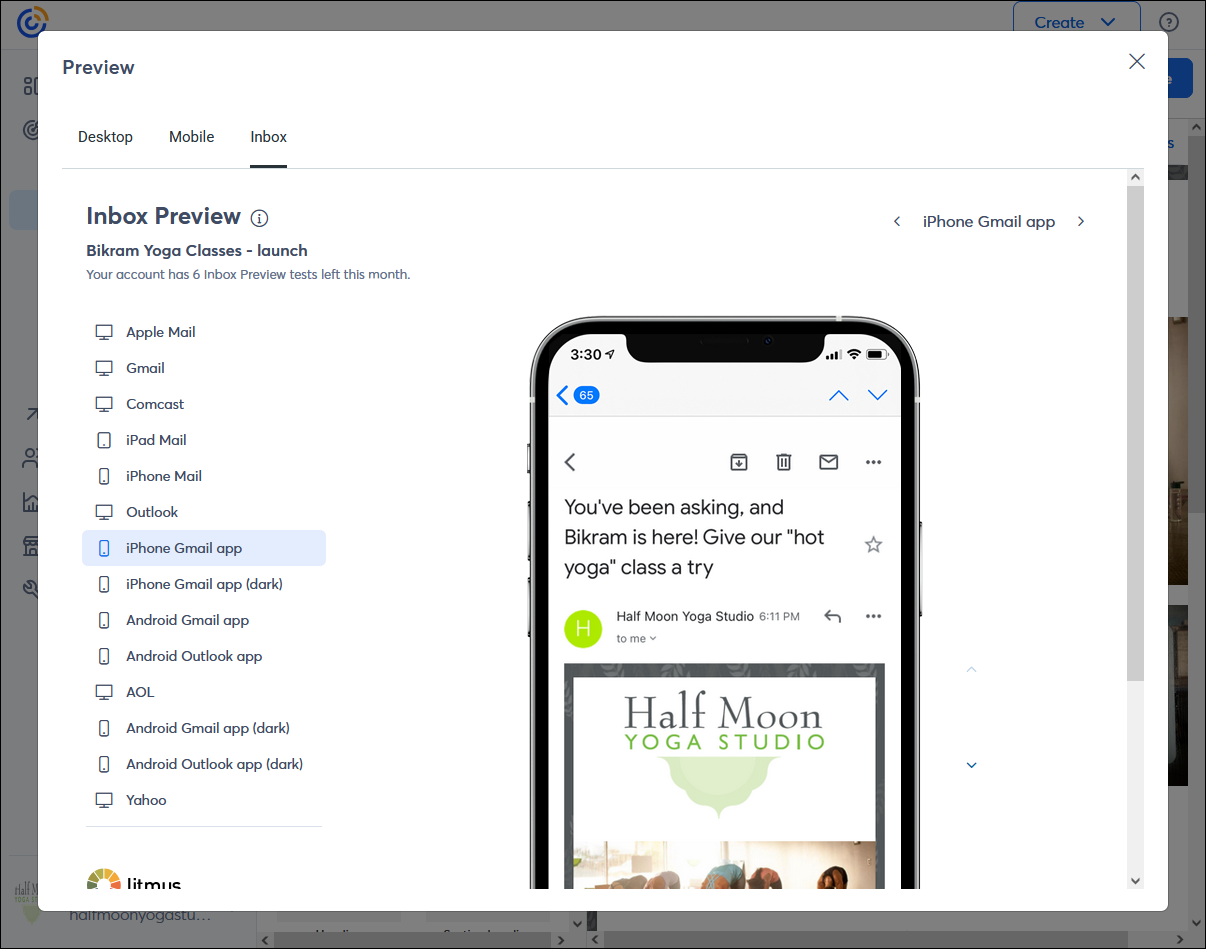
Task: Click the blue up arrow in the phone header
Action: (x=838, y=395)
